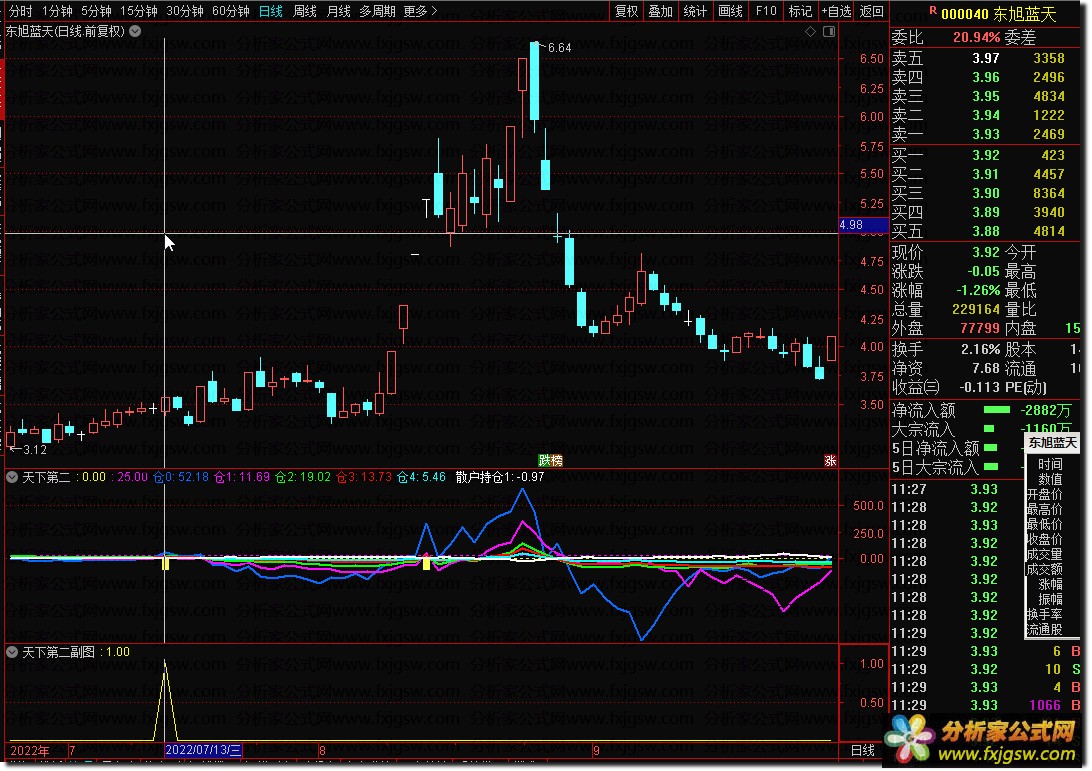
Task: Click the diamond icon in chart header
Action: coord(810,31)
